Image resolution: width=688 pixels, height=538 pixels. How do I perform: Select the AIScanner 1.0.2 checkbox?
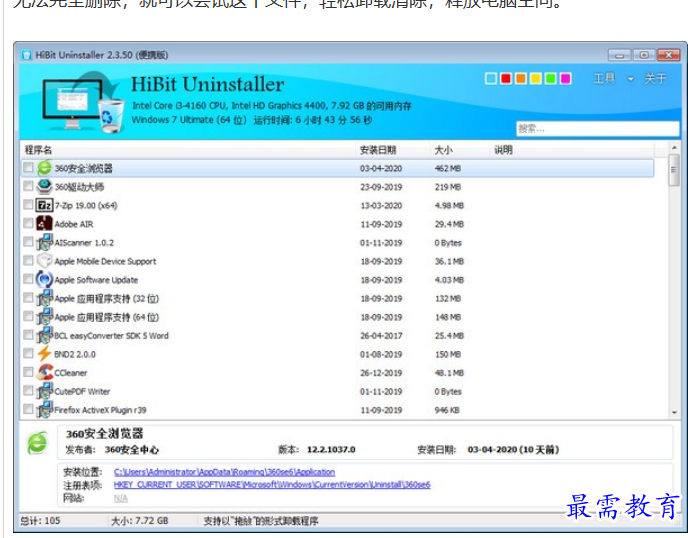click(29, 242)
